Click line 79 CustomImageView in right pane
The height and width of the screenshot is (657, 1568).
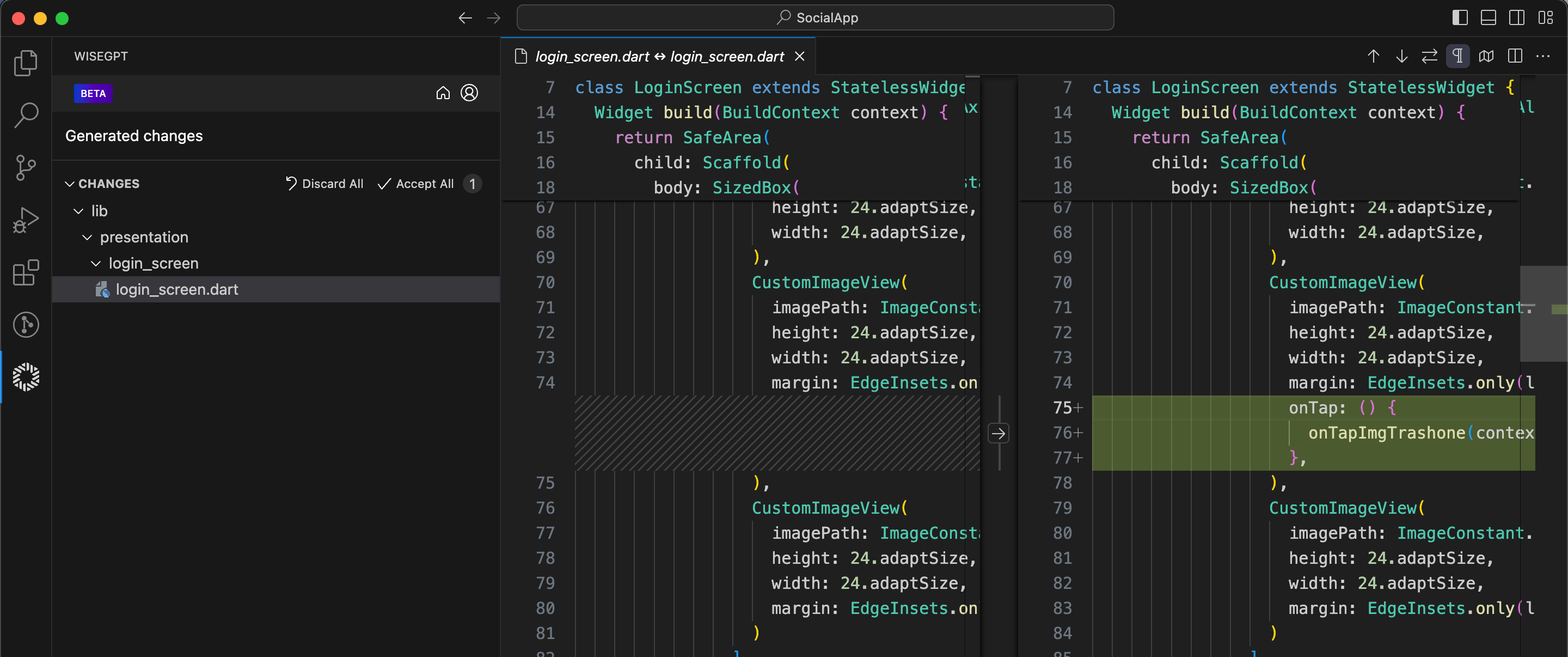pos(1346,507)
